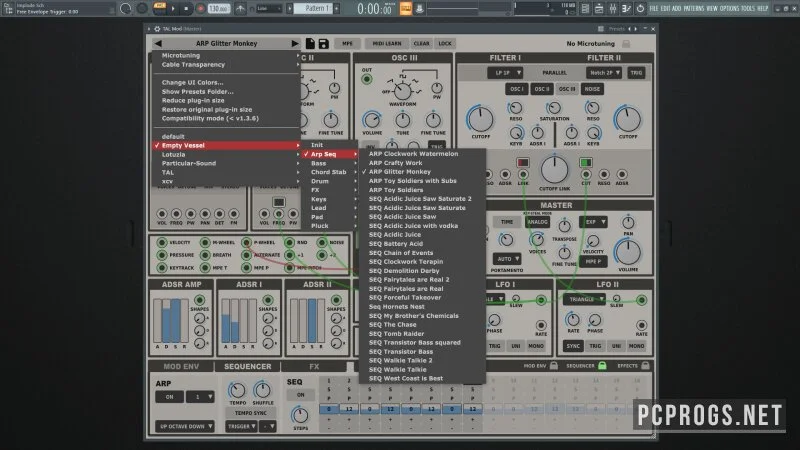The image size is (800, 450).
Task: Toggle the MOD ENV lock icon
Action: [554, 365]
